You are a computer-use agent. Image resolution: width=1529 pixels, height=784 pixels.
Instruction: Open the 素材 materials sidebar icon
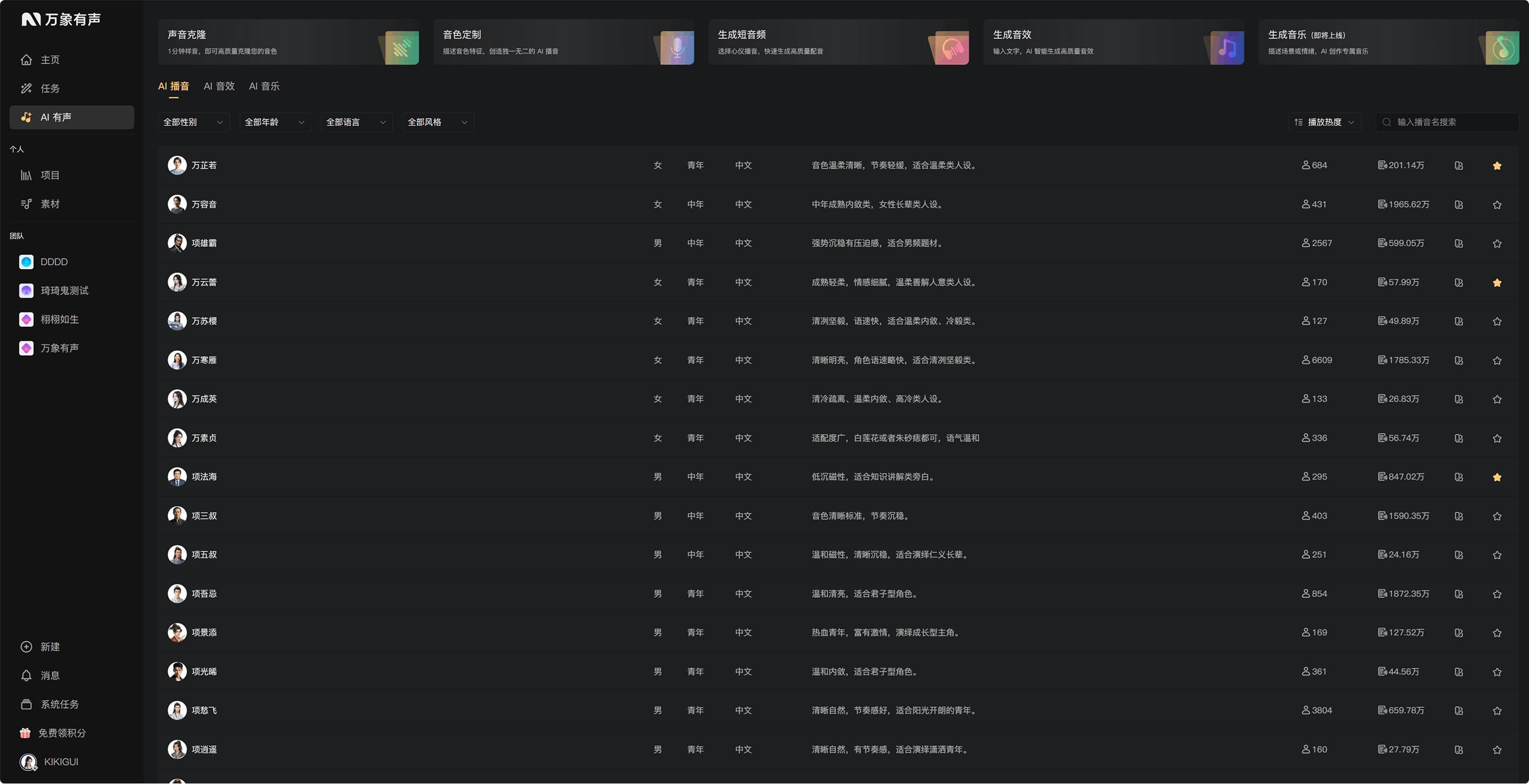[26, 204]
